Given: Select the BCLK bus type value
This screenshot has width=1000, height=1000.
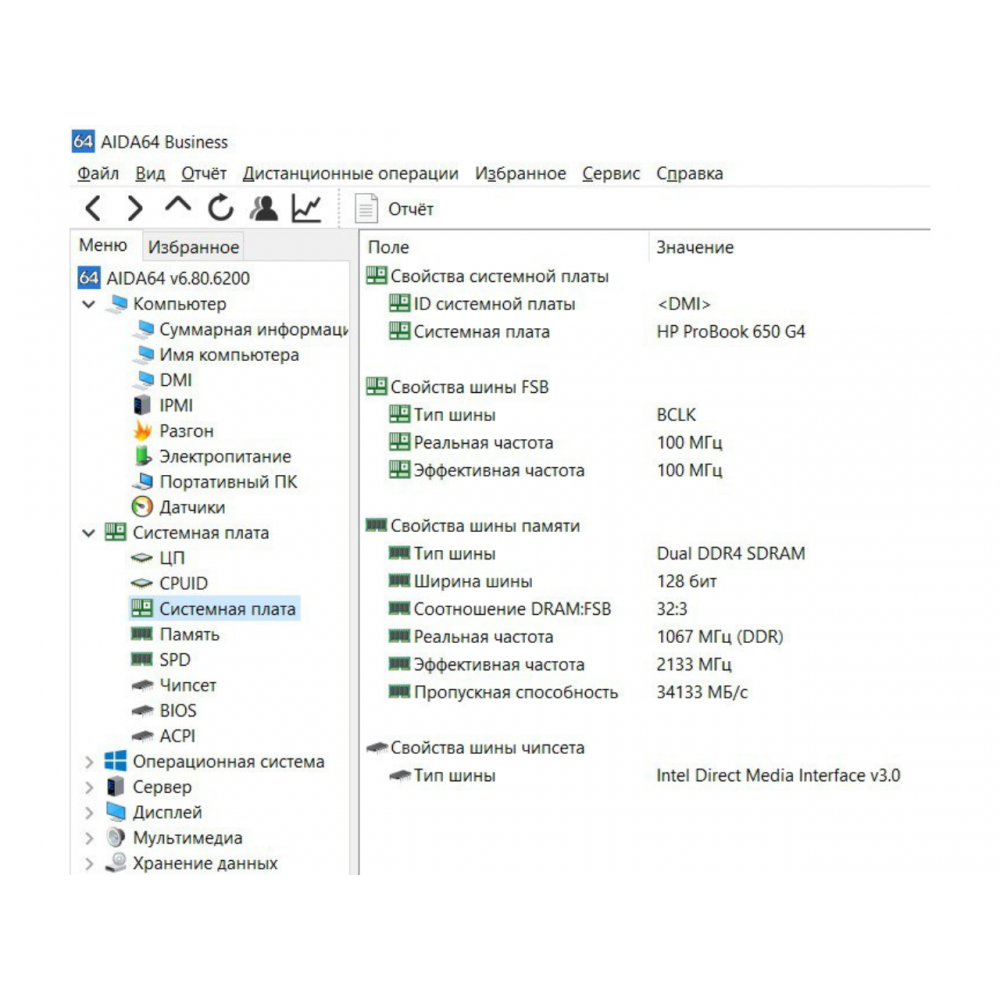Looking at the screenshot, I should pyautogui.click(x=676, y=415).
